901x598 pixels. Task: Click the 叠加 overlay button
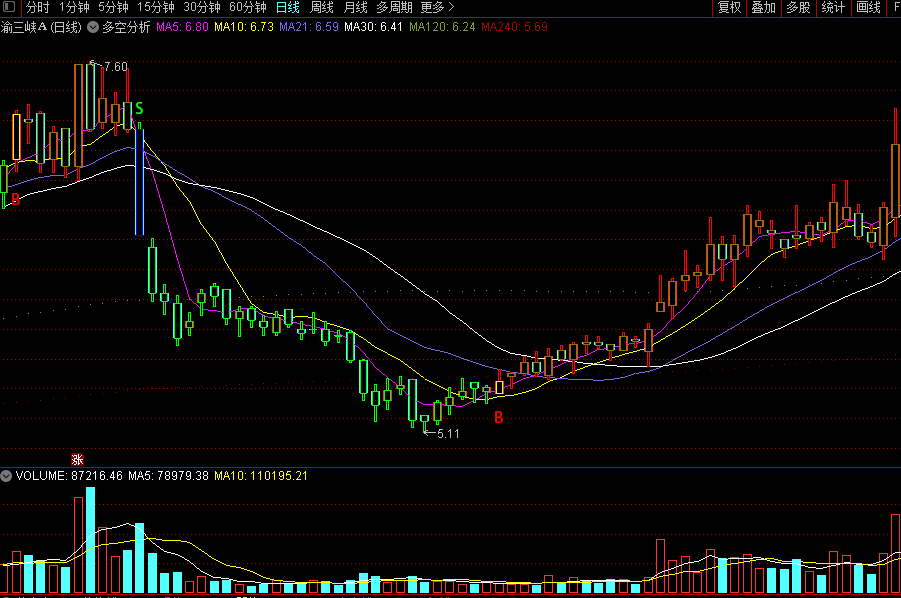click(764, 7)
